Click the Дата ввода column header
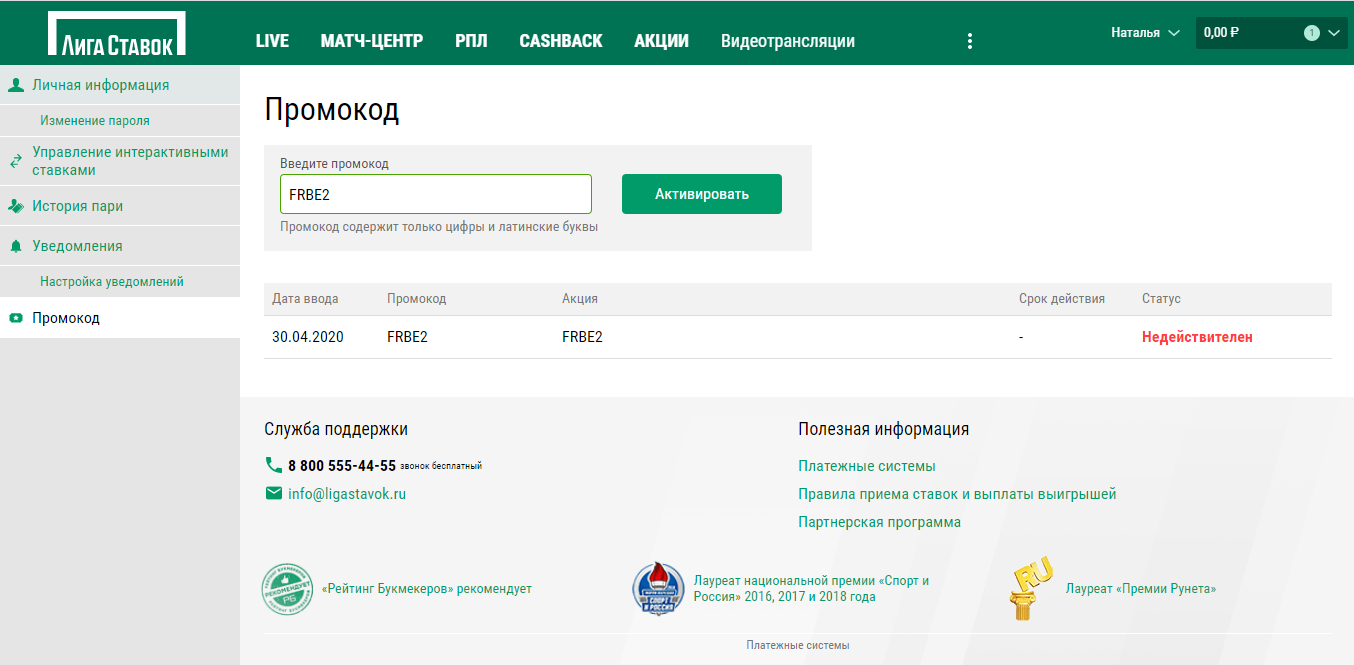The image size is (1354, 665). (x=305, y=299)
